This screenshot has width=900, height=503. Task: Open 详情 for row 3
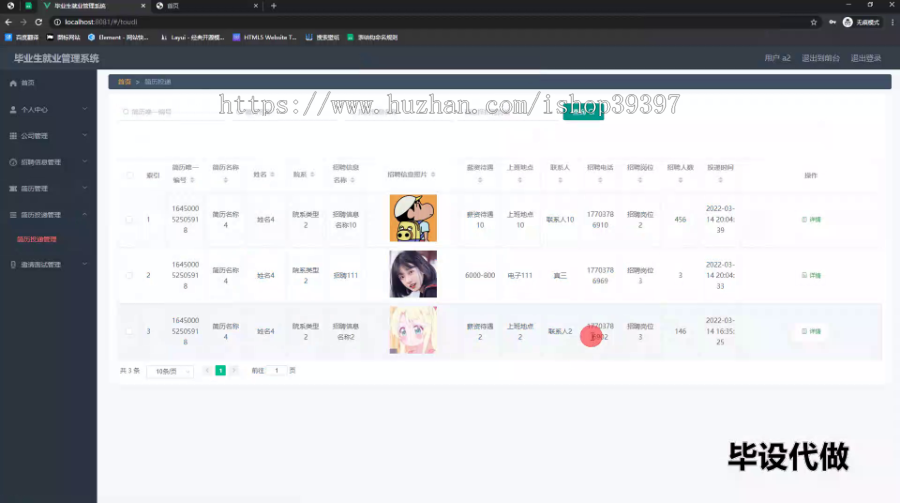click(x=811, y=331)
